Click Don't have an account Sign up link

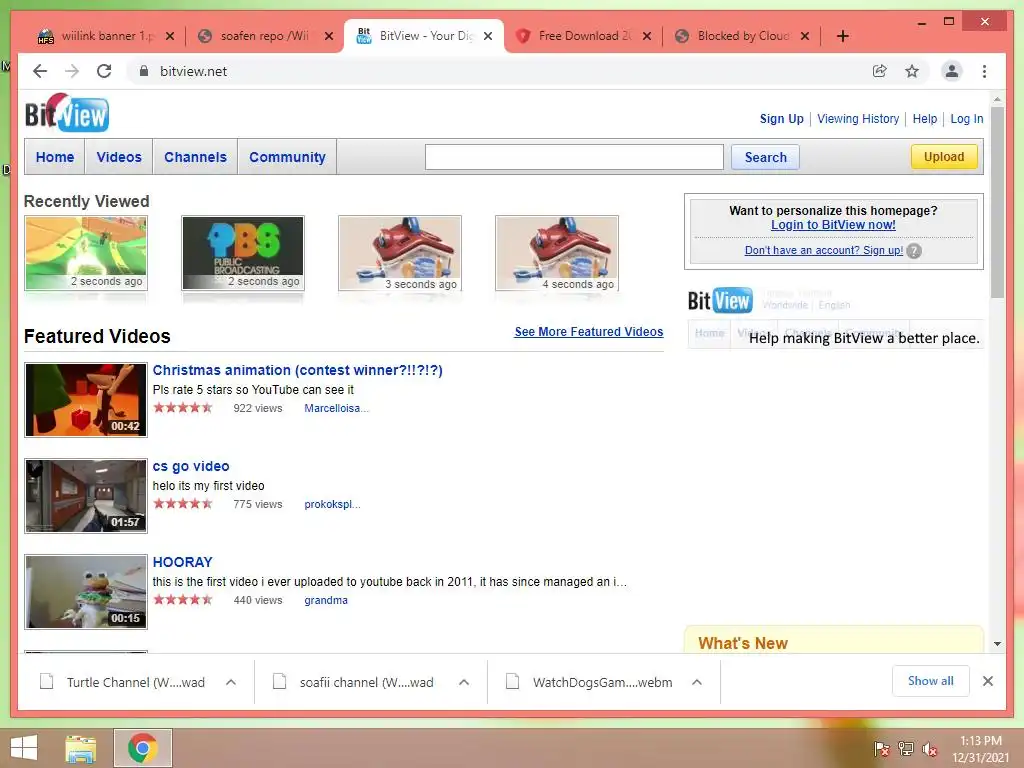coord(824,250)
